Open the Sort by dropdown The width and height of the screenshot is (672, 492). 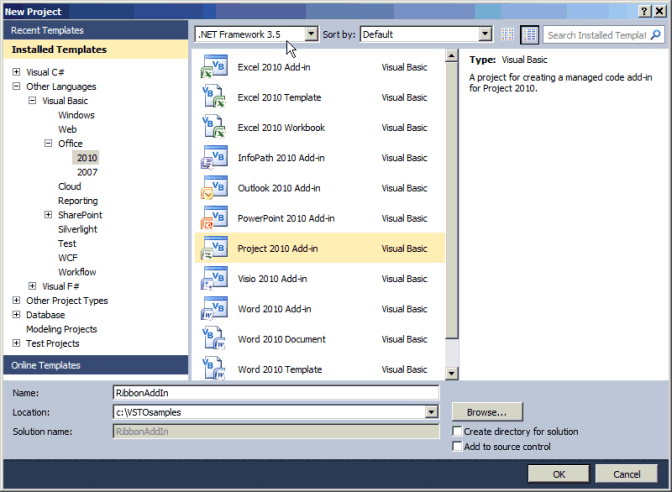(485, 34)
